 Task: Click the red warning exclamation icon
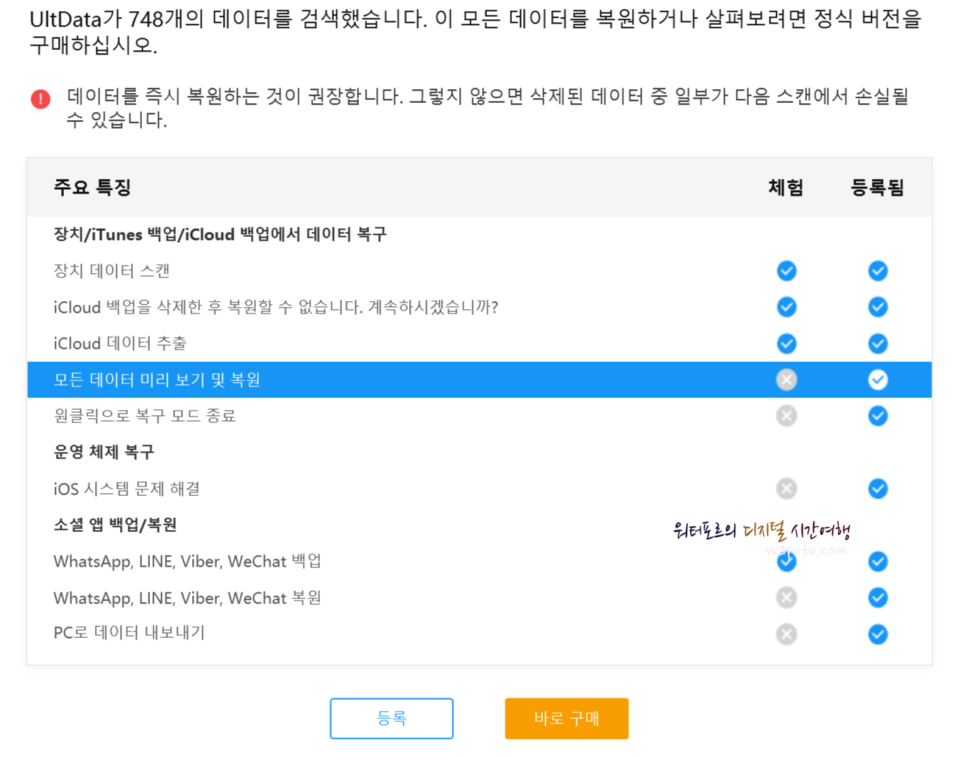pos(41,99)
